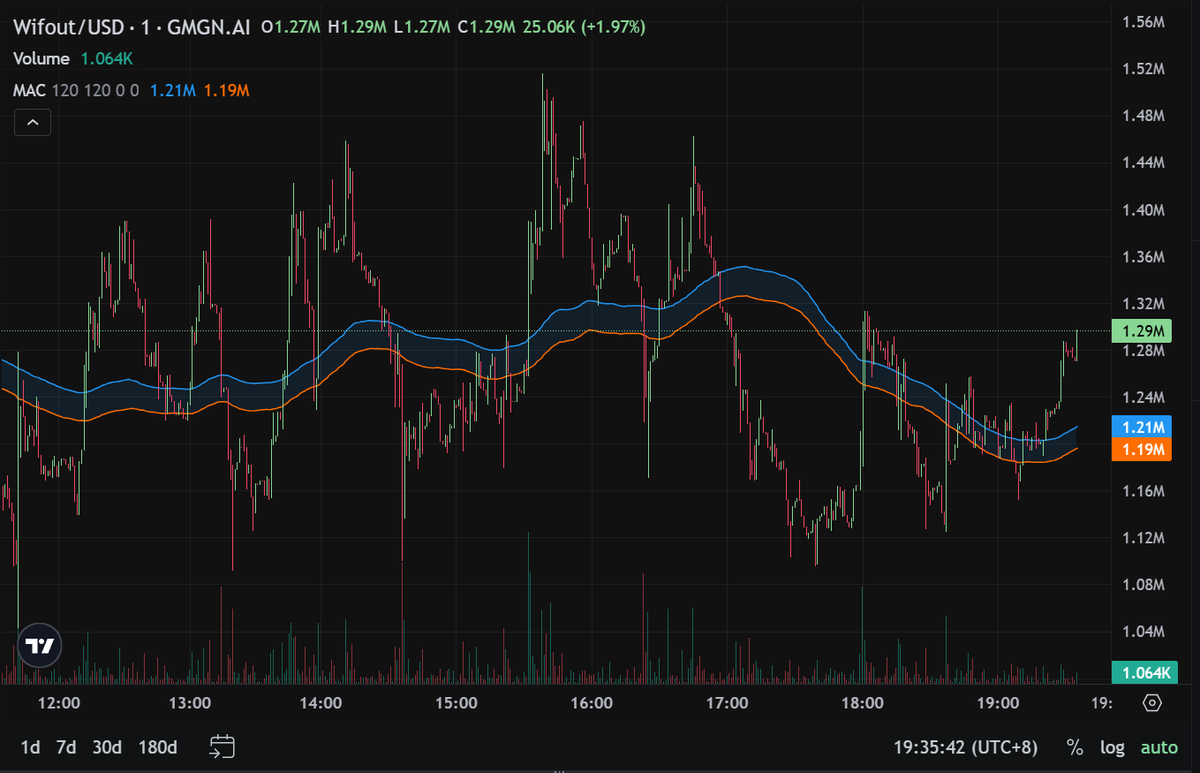
Task: Click the orange 1.19M MAC value
Action: pyautogui.click(x=226, y=91)
